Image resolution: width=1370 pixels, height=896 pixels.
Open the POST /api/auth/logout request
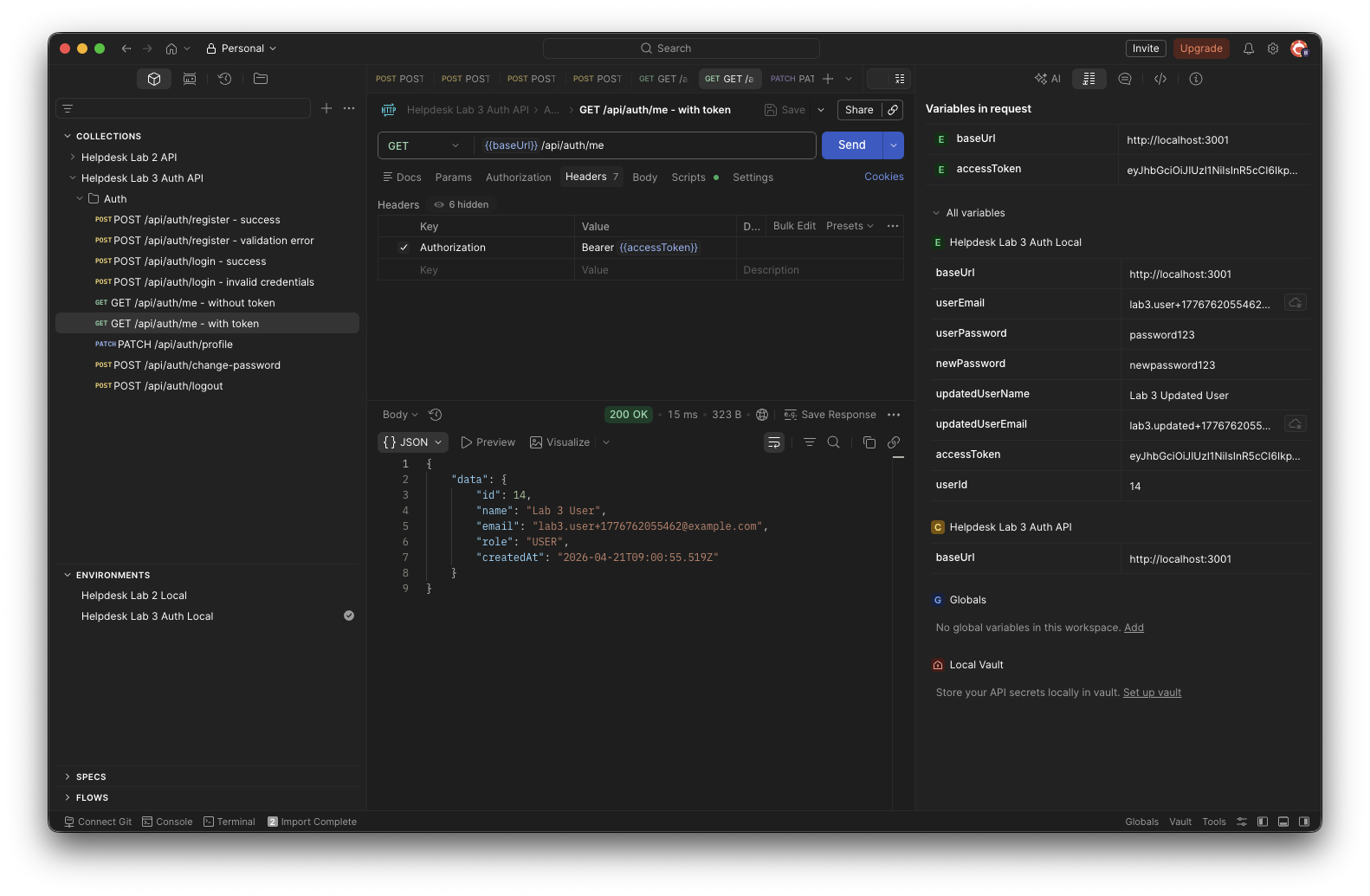pos(168,386)
